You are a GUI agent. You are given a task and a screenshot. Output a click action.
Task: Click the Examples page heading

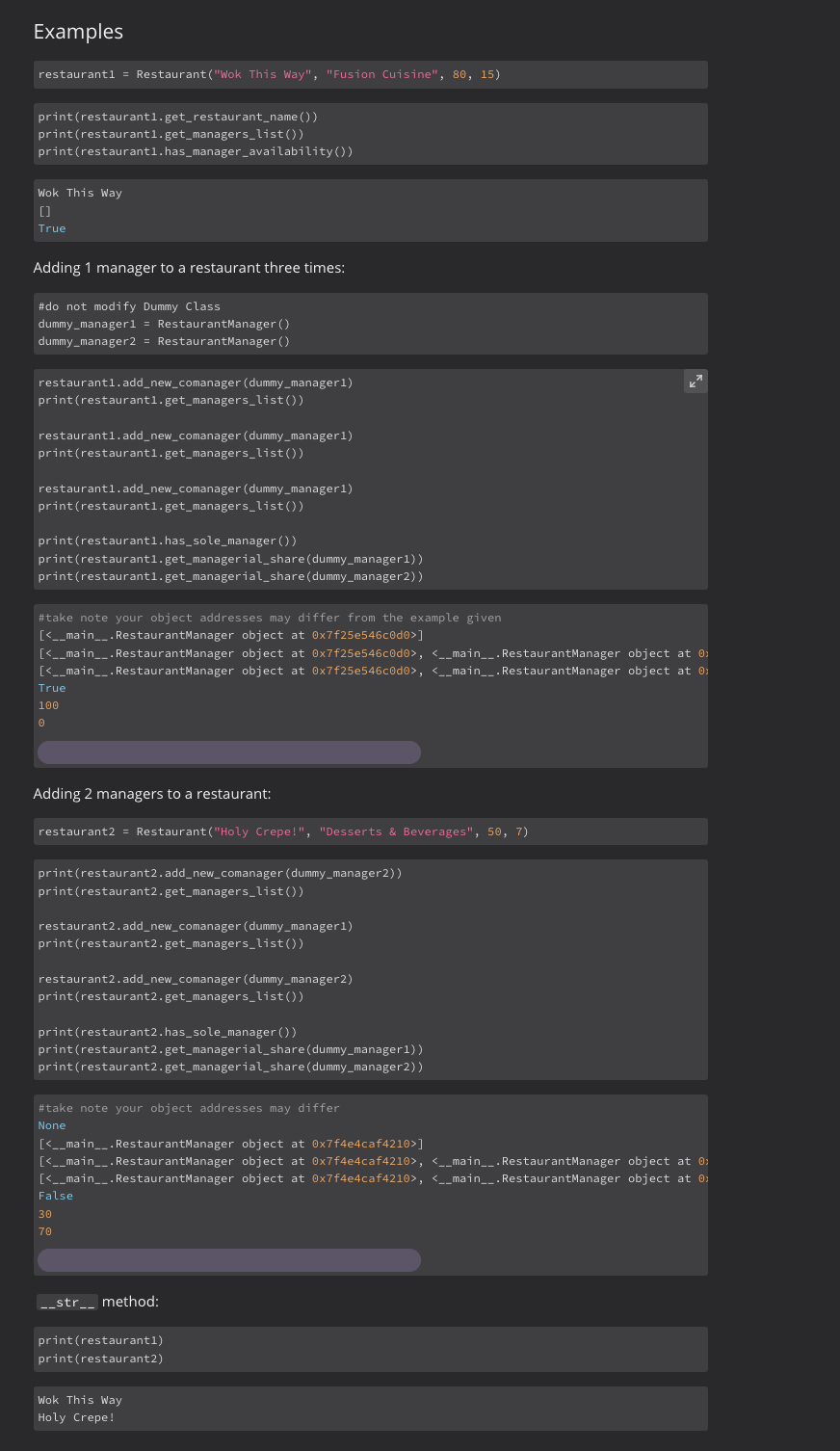(78, 31)
